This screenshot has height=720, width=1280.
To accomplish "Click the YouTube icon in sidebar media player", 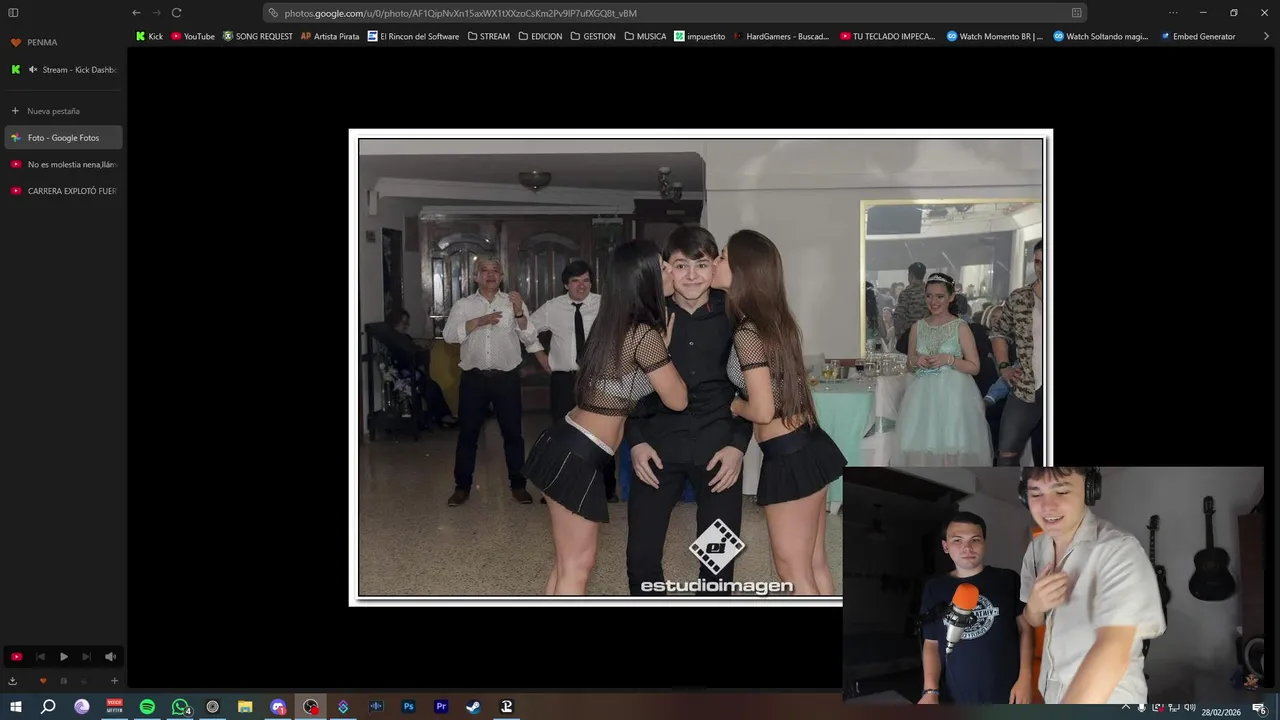I will pos(16,657).
